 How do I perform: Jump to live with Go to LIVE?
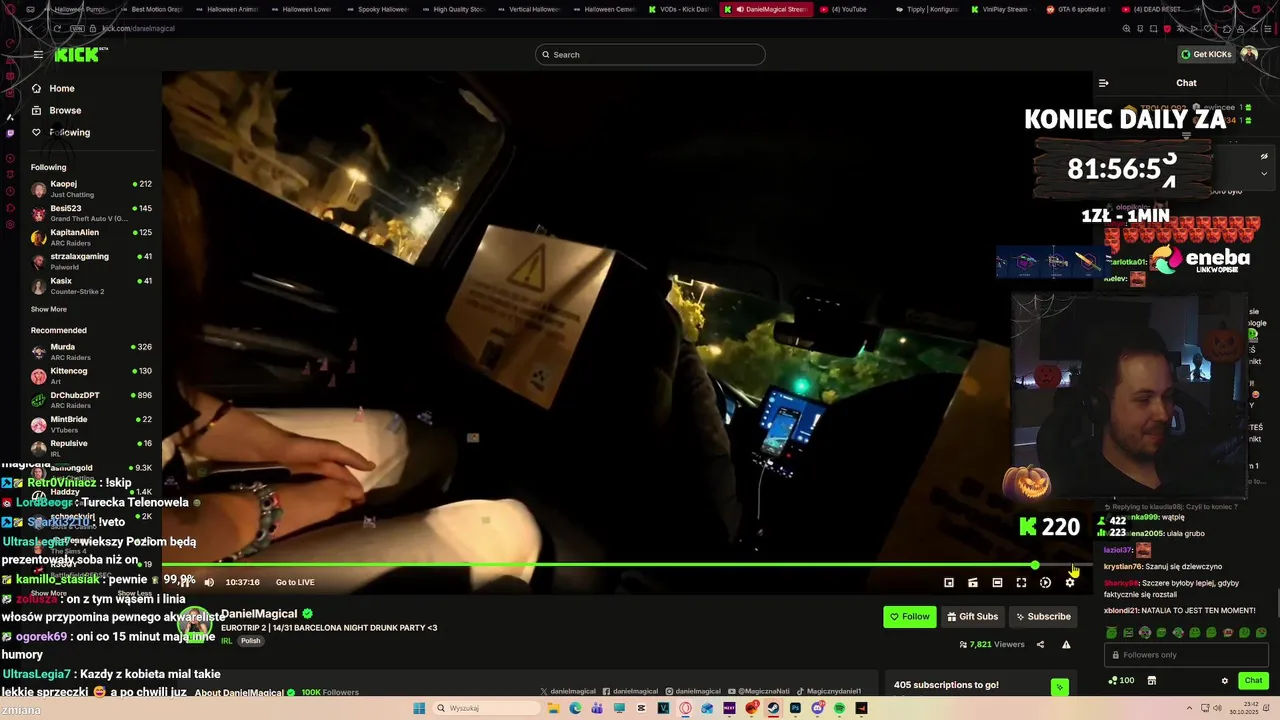[295, 582]
